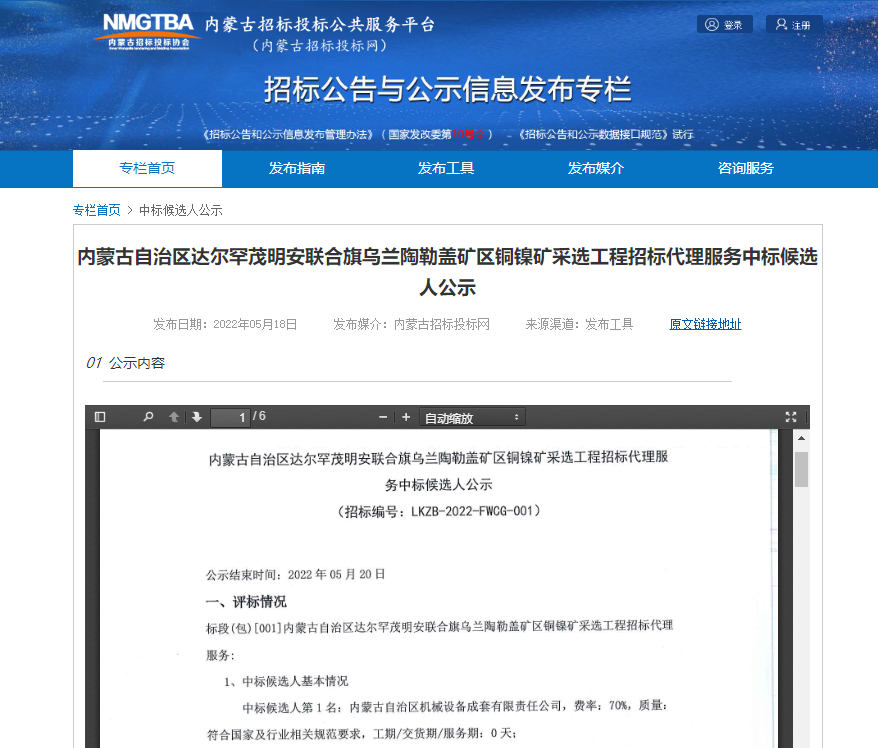The height and width of the screenshot is (748, 878).
Task: Switch to the 发布工具 tab
Action: (x=445, y=168)
